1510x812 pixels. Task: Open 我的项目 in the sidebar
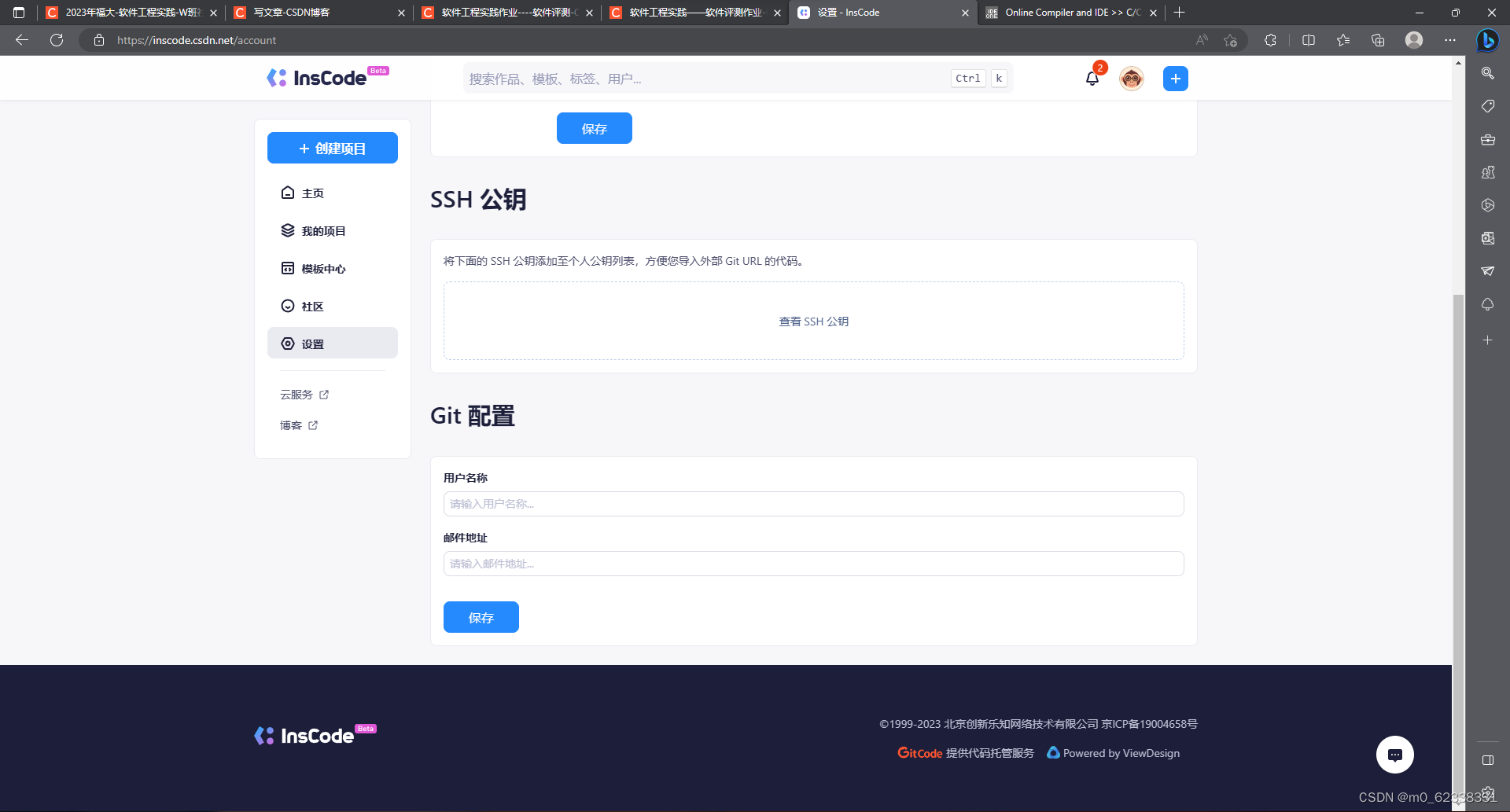(322, 230)
